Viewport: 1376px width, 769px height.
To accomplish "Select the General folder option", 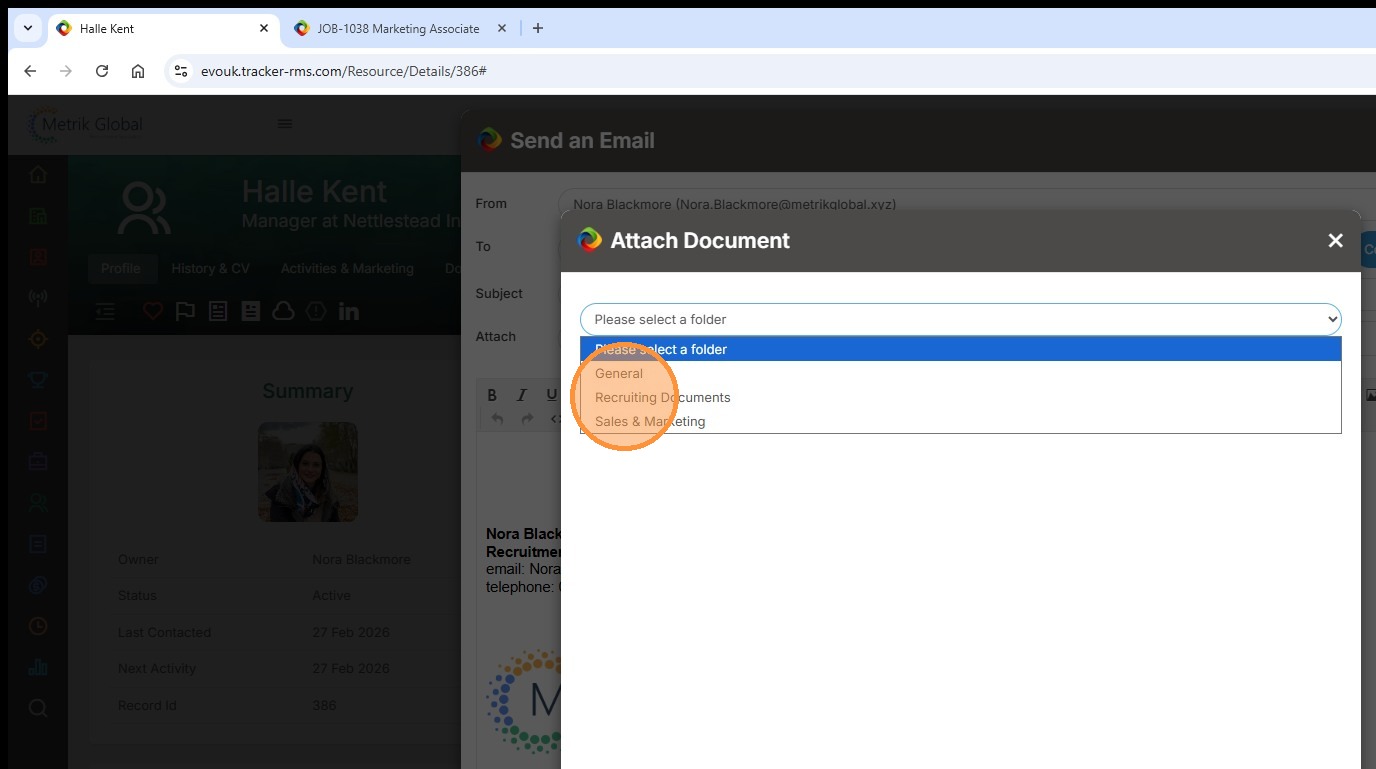I will 961,373.
